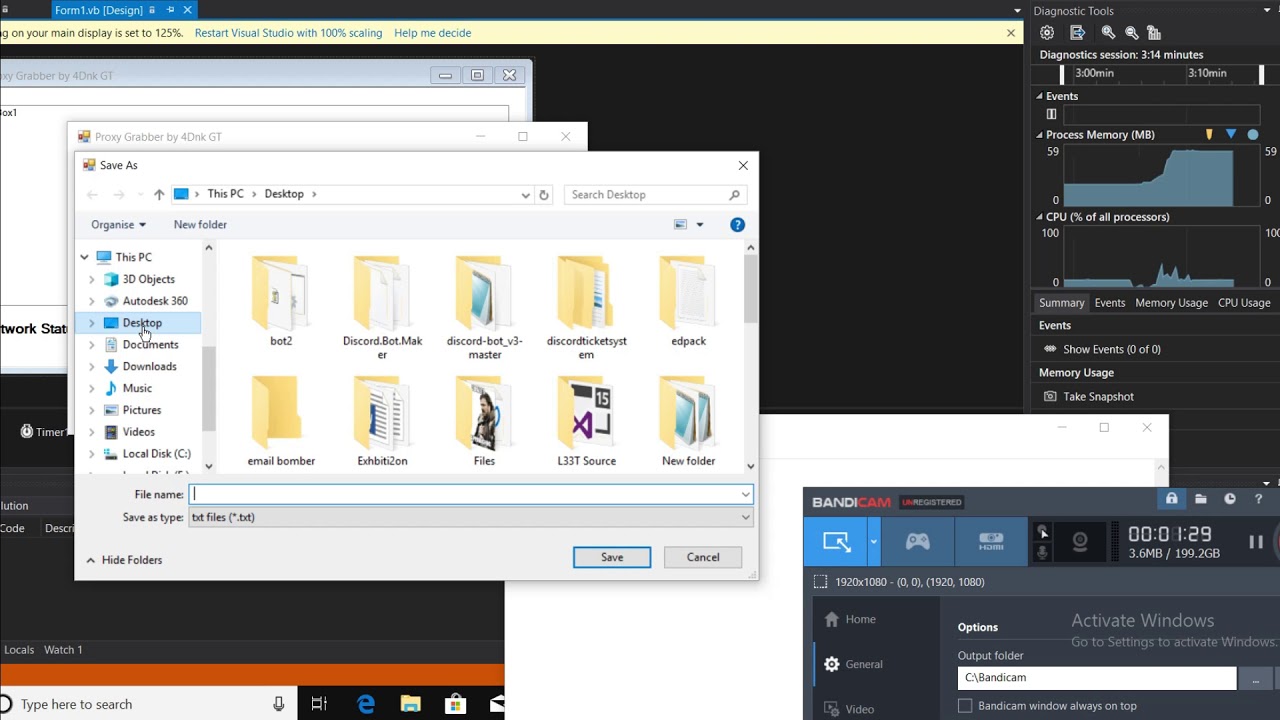Viewport: 1280px width, 720px height.
Task: Go up one folder level in Save As
Action: (x=159, y=195)
